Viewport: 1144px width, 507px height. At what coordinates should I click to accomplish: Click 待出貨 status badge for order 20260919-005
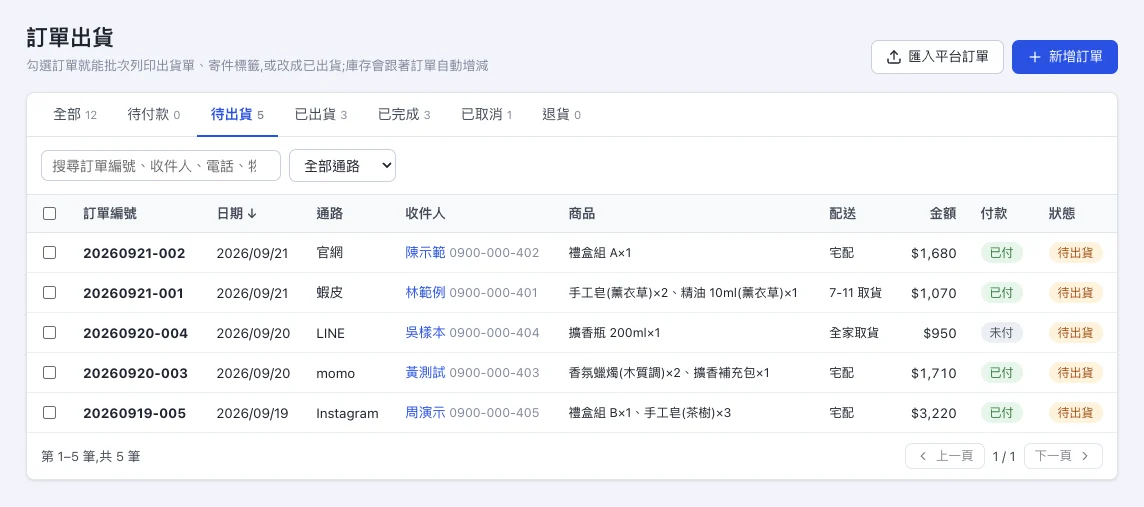coord(1075,413)
